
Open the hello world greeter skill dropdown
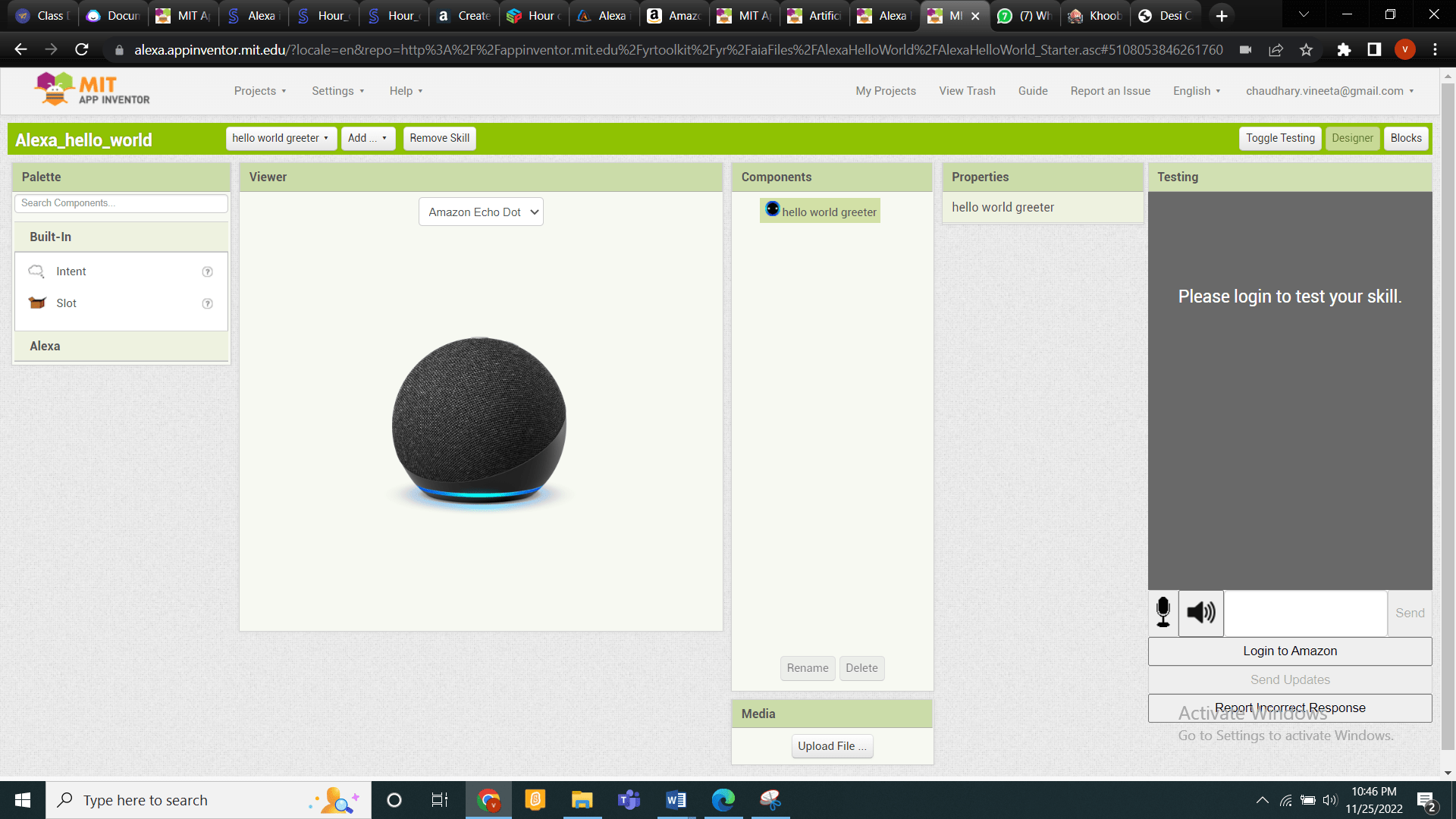281,138
